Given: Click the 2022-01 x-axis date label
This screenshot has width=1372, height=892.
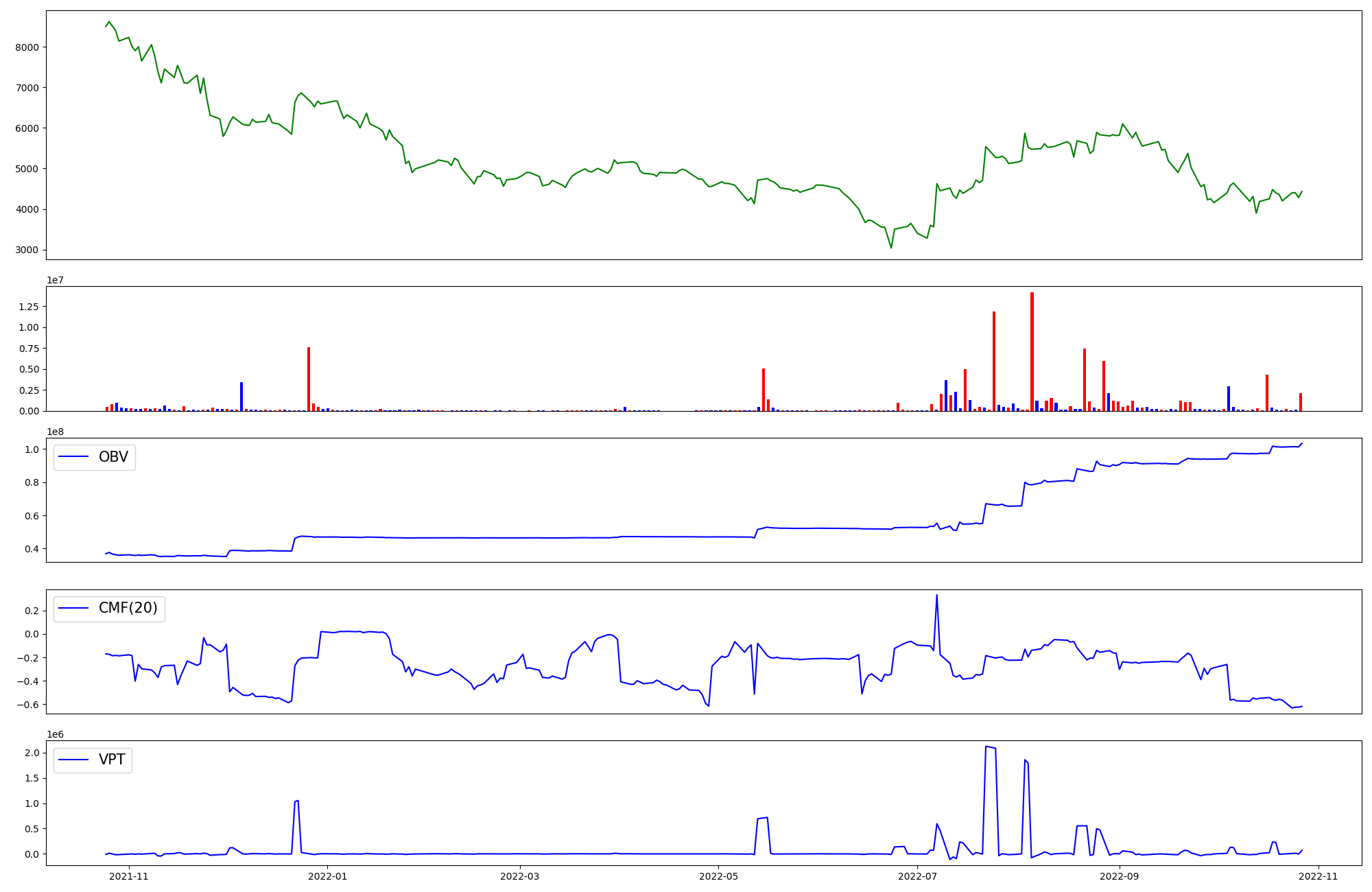Looking at the screenshot, I should [x=328, y=876].
